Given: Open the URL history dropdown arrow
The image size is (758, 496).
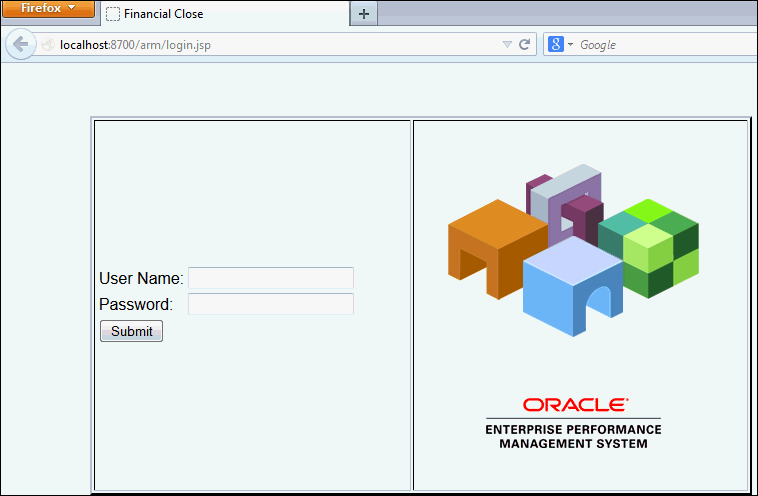Looking at the screenshot, I should point(507,44).
